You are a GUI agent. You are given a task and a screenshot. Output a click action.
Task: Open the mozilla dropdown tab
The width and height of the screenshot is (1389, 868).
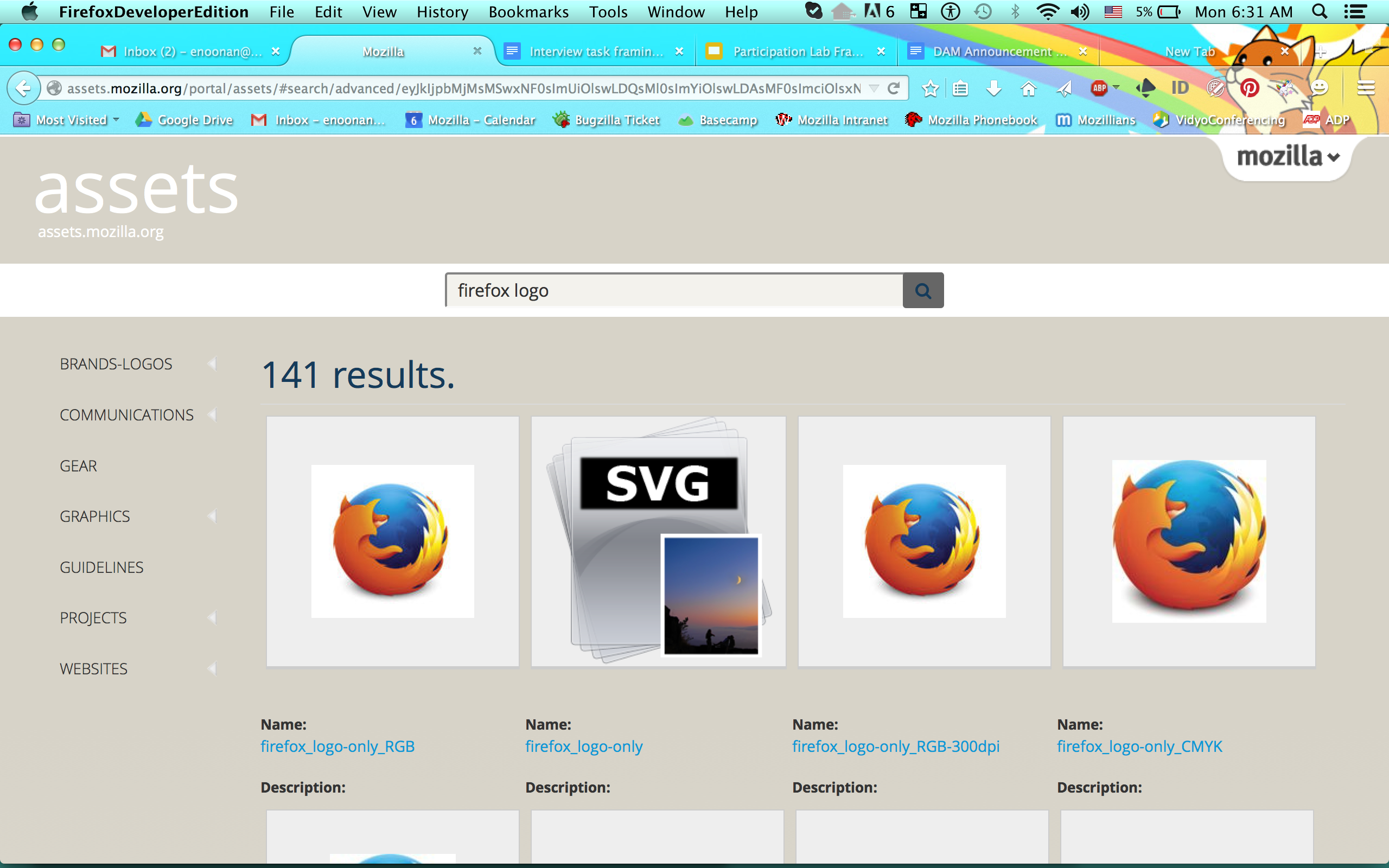click(1287, 156)
